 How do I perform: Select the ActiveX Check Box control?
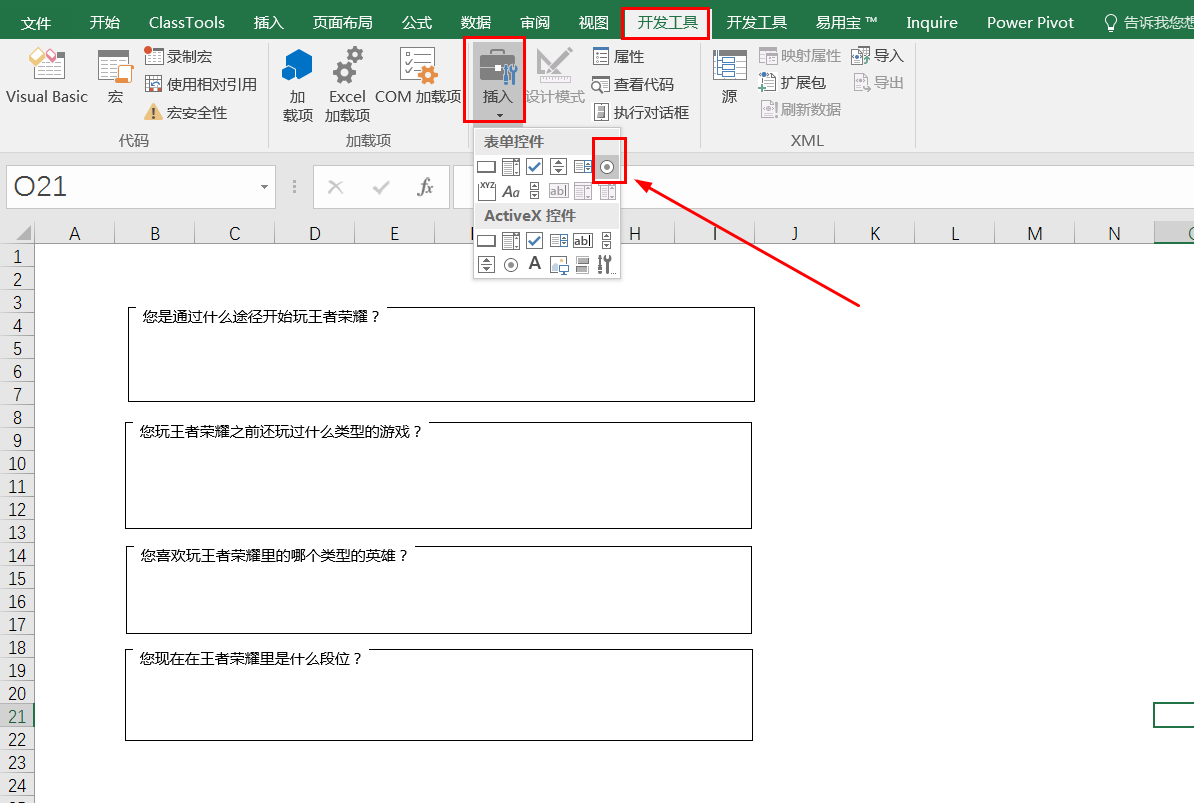[x=535, y=241]
